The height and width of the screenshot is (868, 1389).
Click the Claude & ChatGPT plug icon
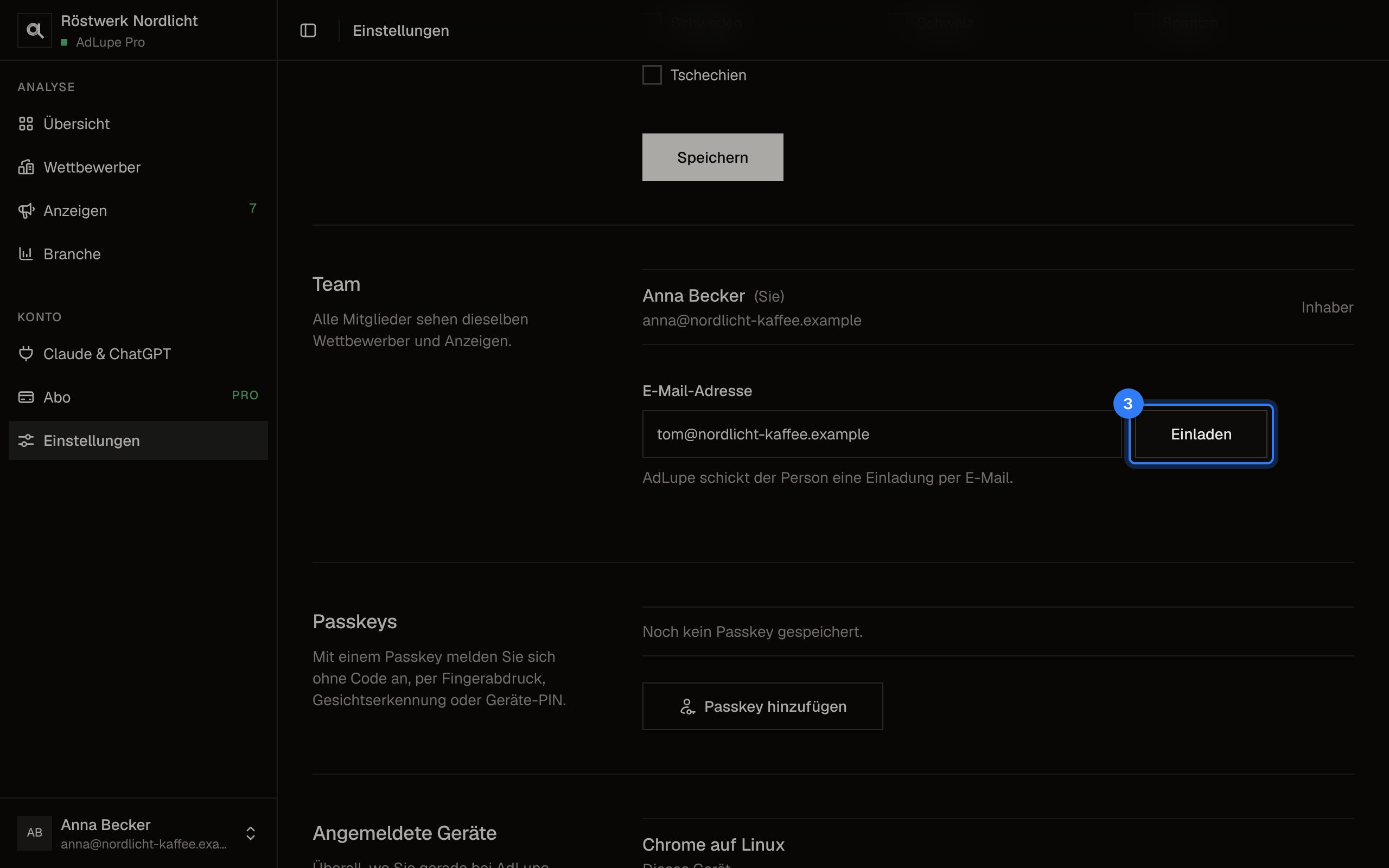(x=26, y=354)
